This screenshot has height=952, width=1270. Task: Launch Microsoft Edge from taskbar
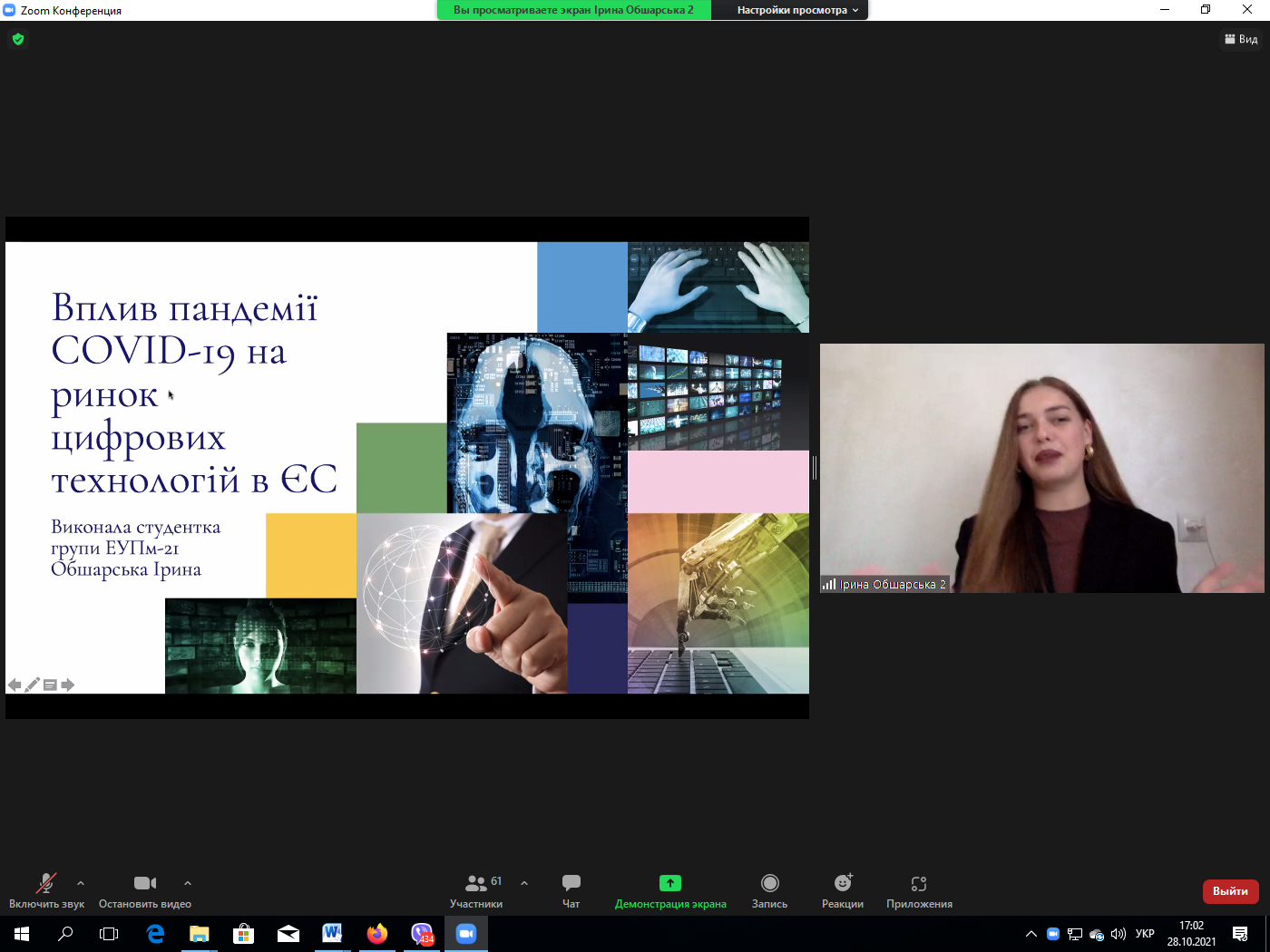pos(155,934)
